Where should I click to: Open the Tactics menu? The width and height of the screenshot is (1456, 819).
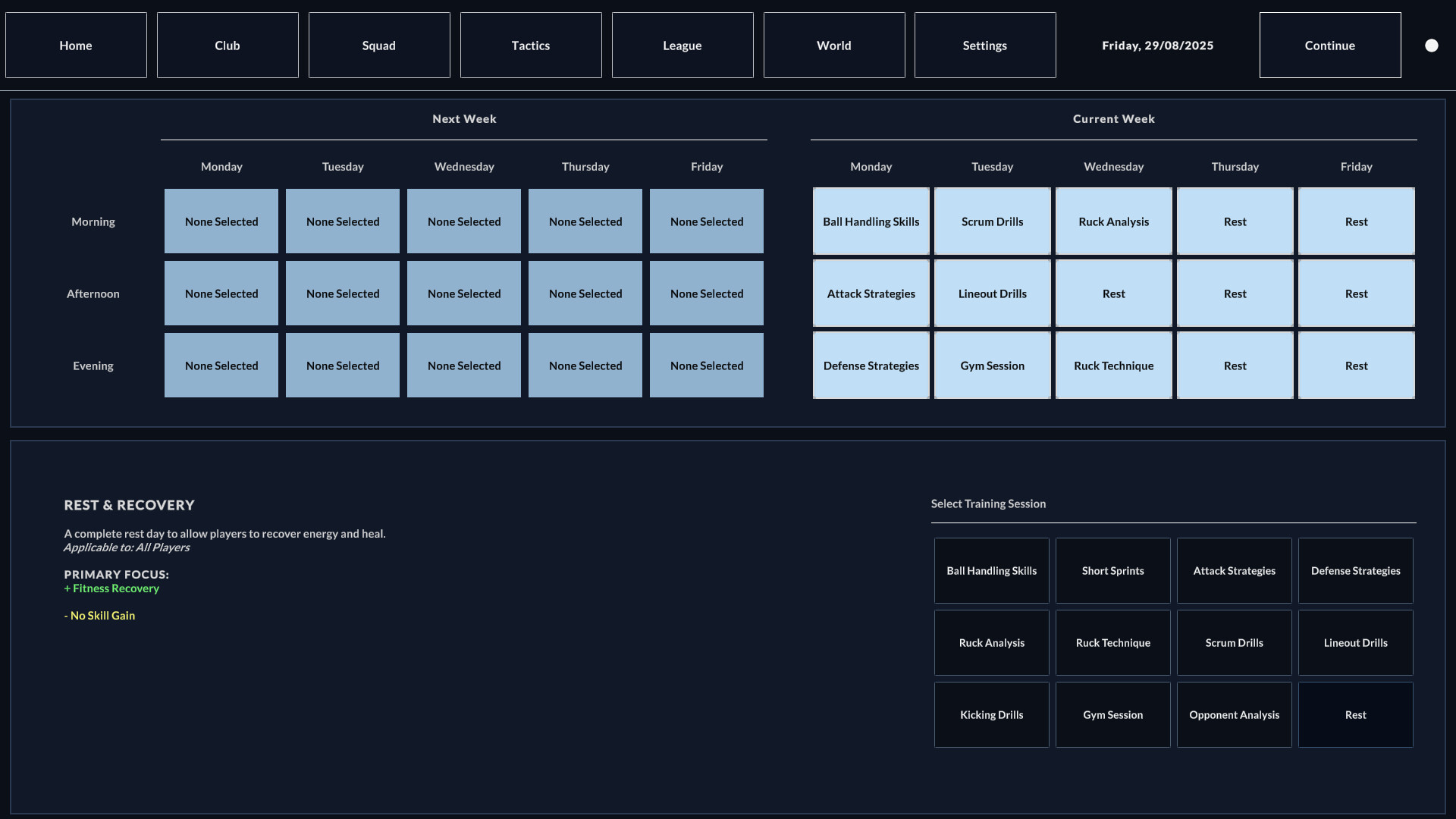[x=531, y=45]
